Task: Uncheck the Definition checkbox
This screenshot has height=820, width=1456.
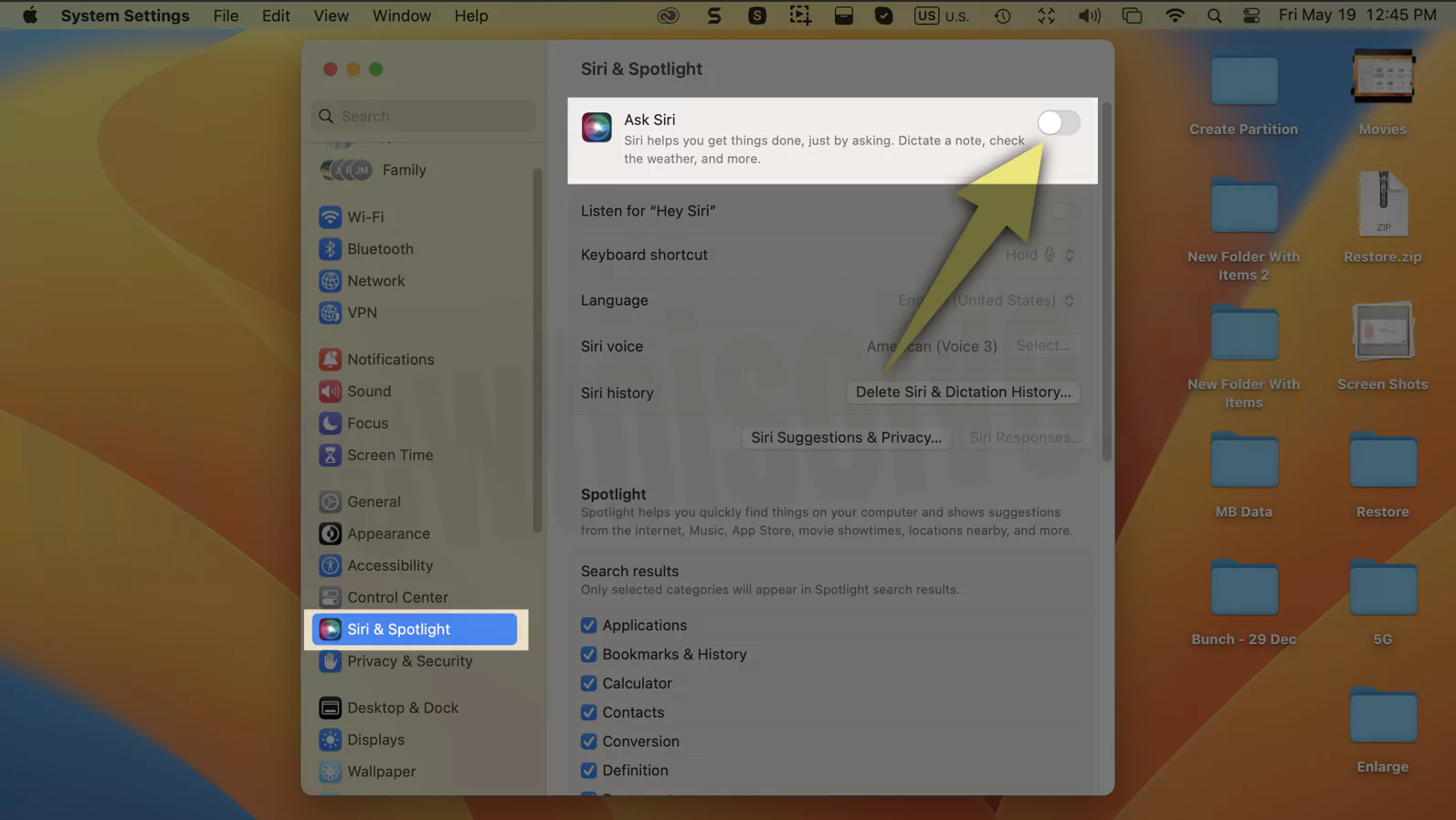Action: click(589, 771)
